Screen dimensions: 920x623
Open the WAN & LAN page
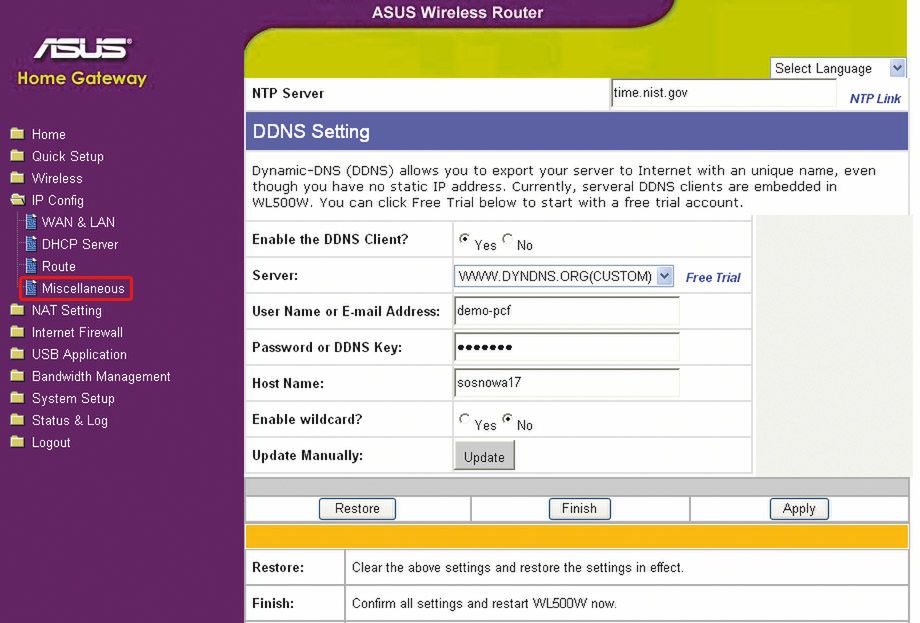pos(79,222)
